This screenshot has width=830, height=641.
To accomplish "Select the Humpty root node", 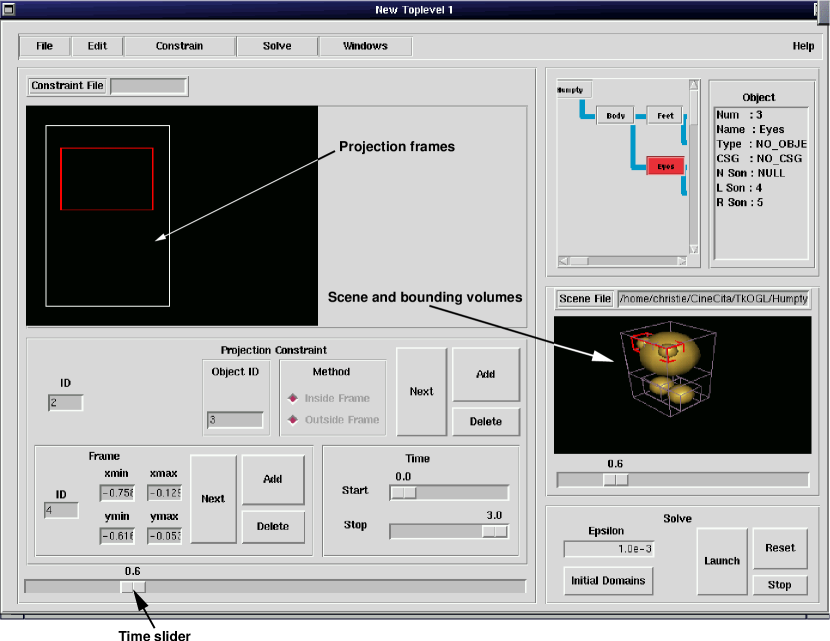I will [571, 89].
